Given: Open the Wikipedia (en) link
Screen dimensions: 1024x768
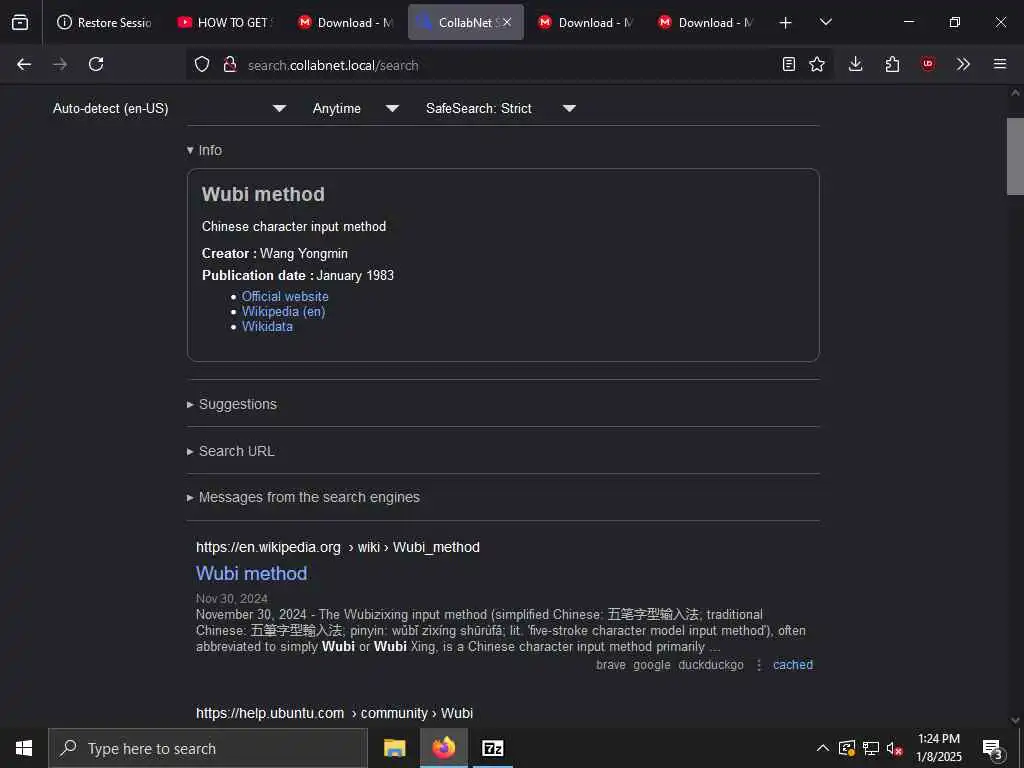Looking at the screenshot, I should 283,312.
